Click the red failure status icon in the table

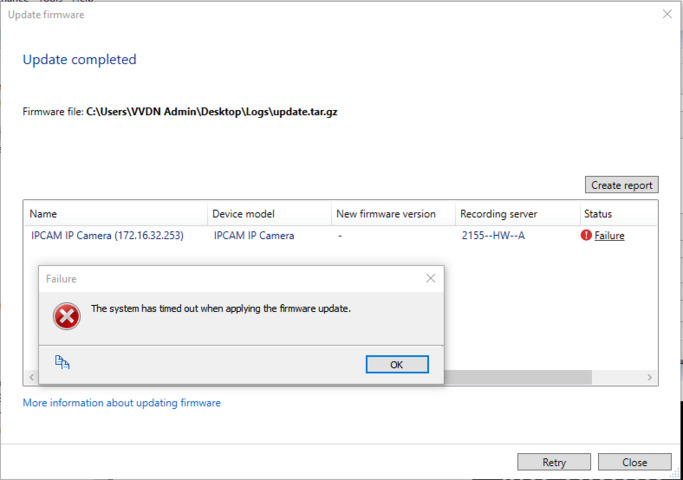586,236
